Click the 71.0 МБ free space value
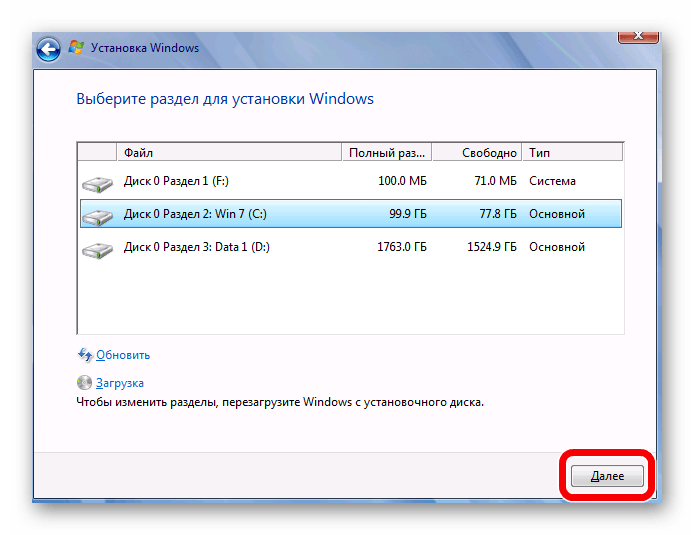This screenshot has height=535, width=698. coord(495,181)
